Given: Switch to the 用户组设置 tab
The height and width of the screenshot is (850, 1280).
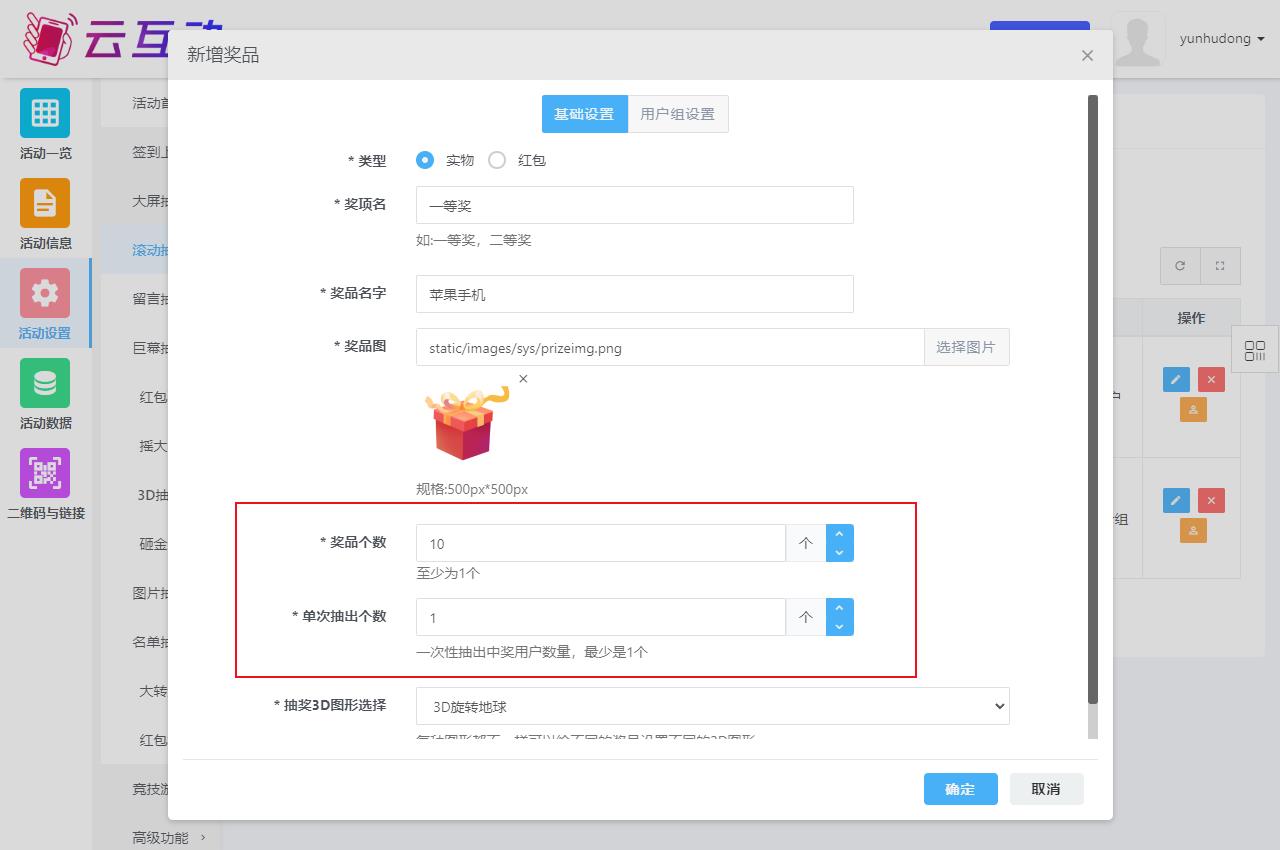Looking at the screenshot, I should (x=677, y=114).
